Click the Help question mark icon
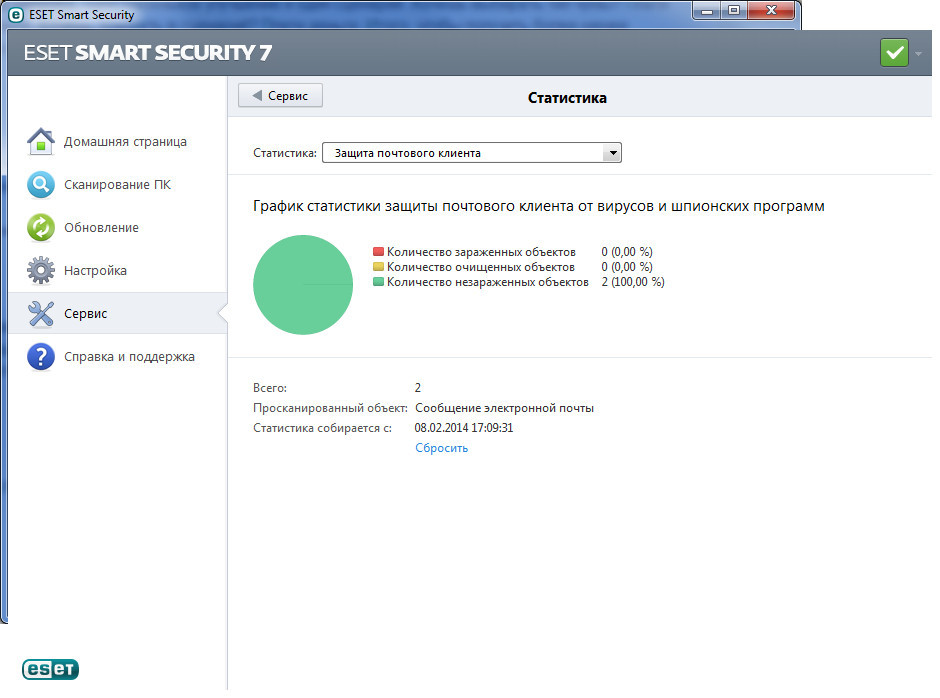 coord(40,357)
